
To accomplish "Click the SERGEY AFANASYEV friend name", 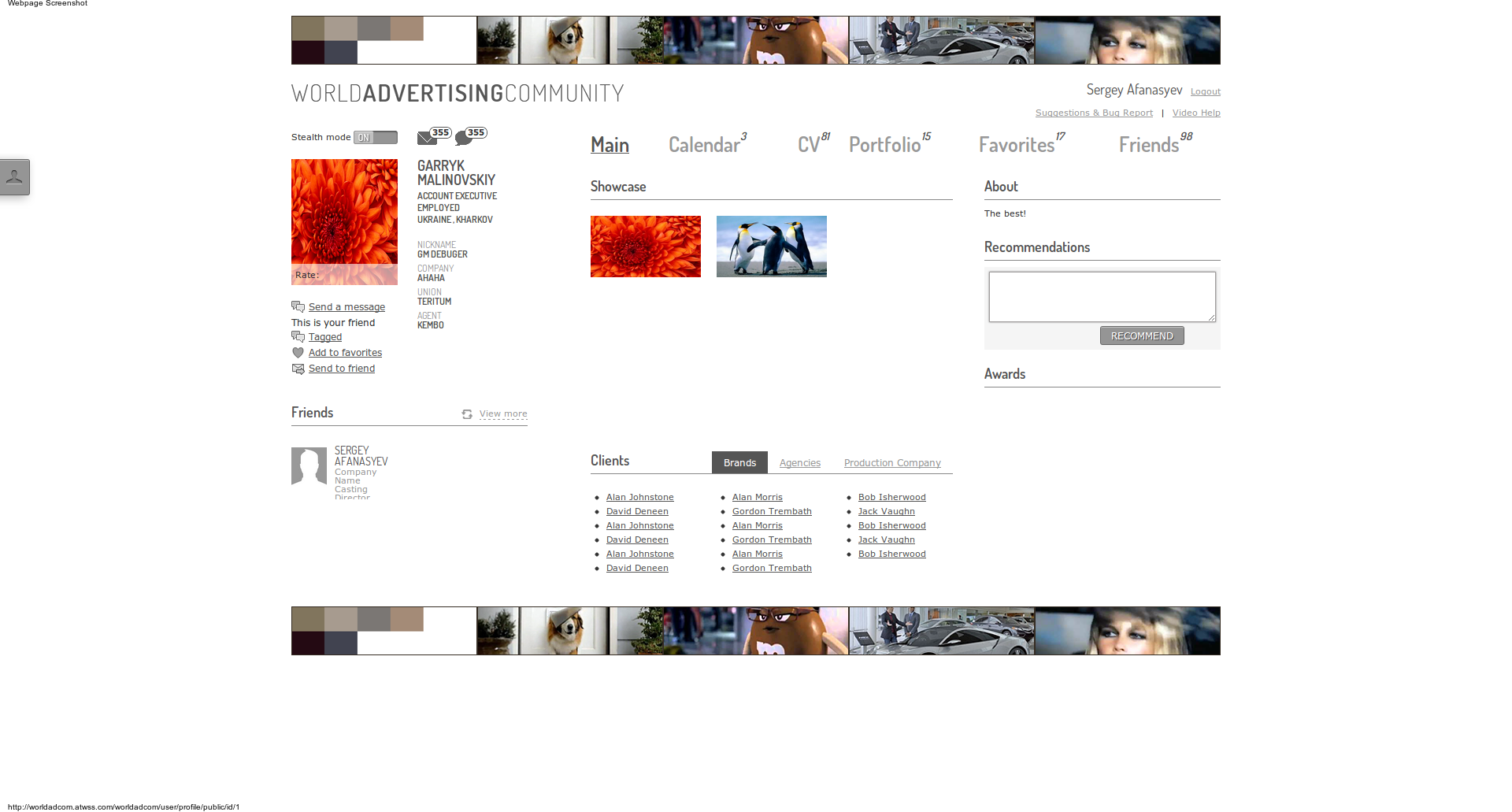I will (361, 456).
